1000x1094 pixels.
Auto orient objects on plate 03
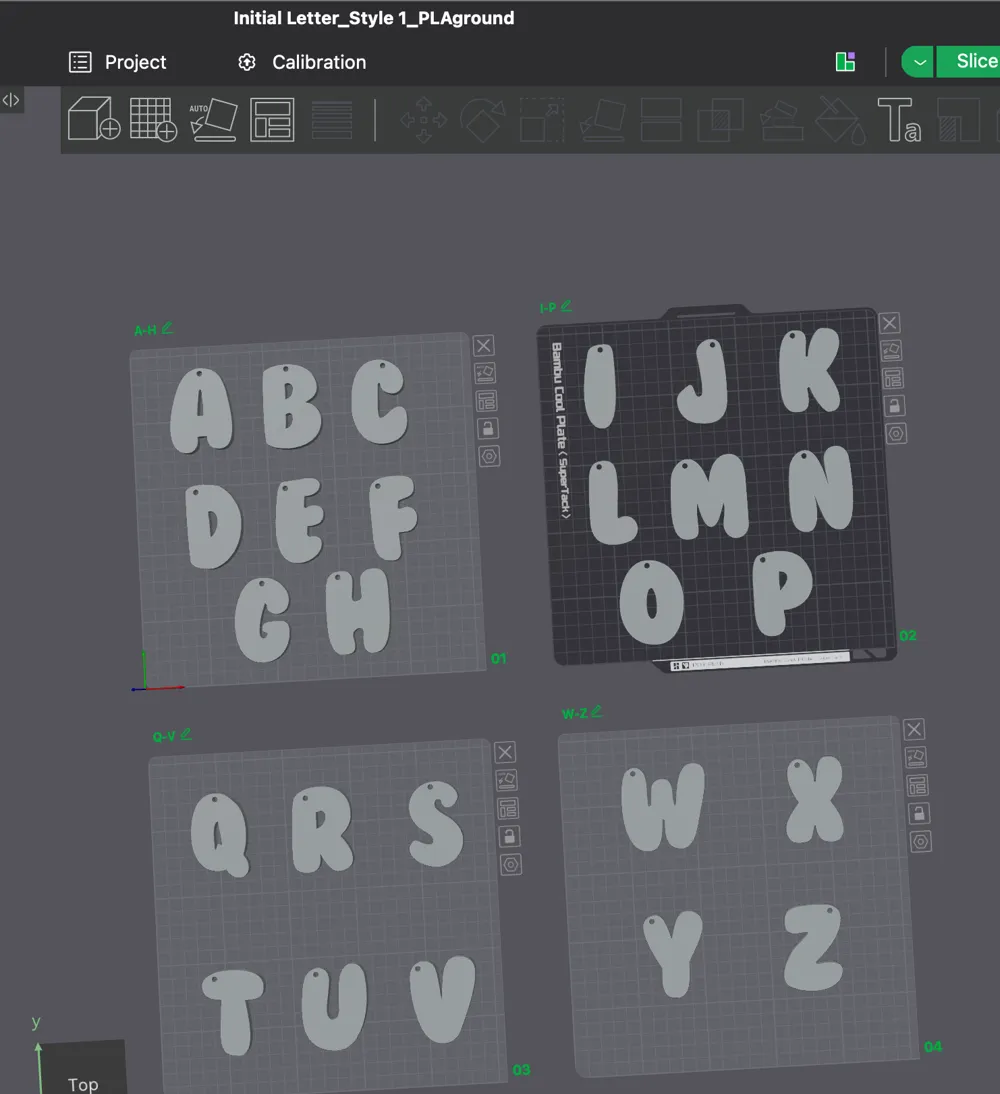point(507,780)
